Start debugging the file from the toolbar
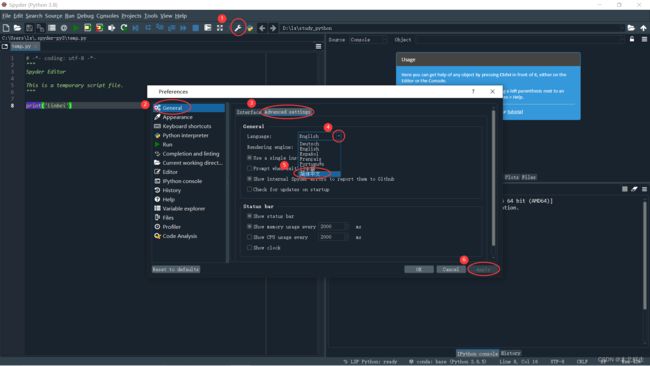This screenshot has height=366, width=650. click(136, 28)
